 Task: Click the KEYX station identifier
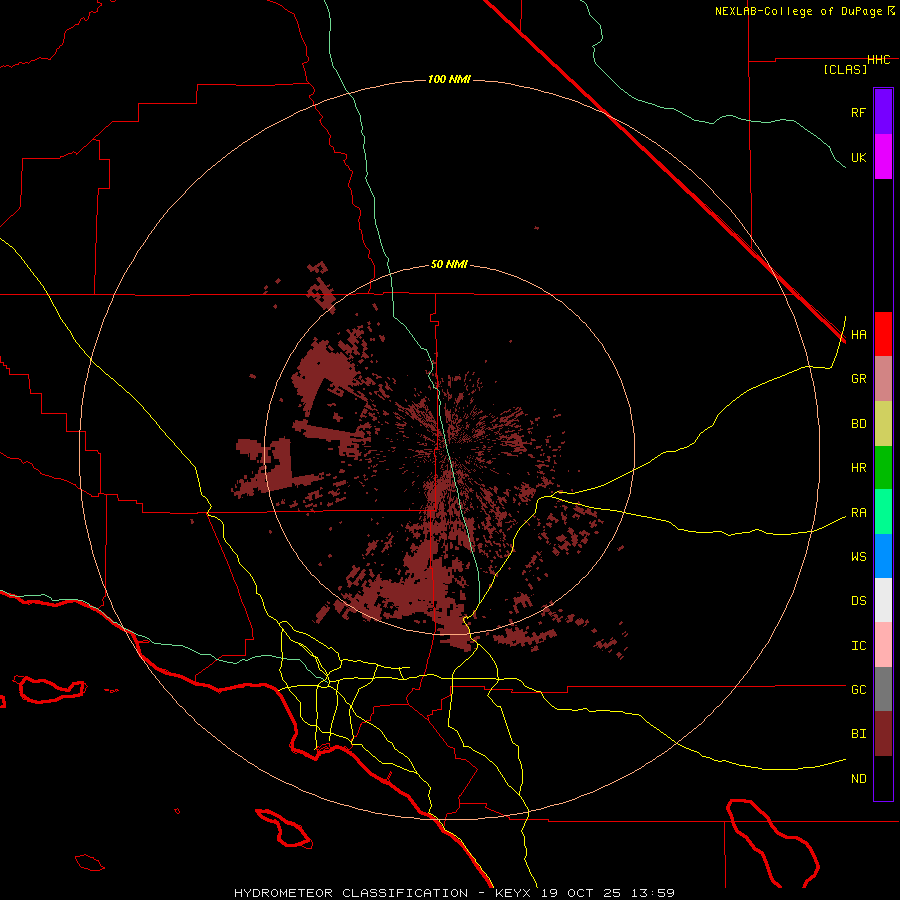(514, 893)
